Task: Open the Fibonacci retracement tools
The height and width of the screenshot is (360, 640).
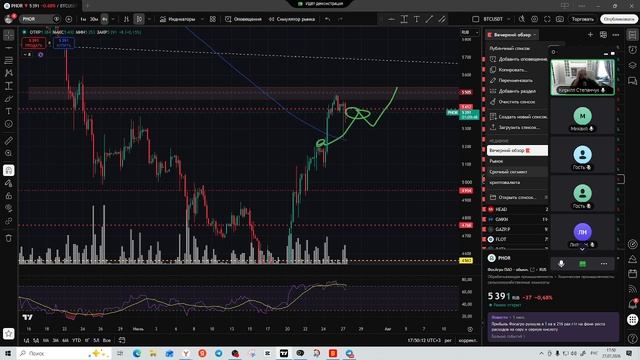Action: (9, 60)
